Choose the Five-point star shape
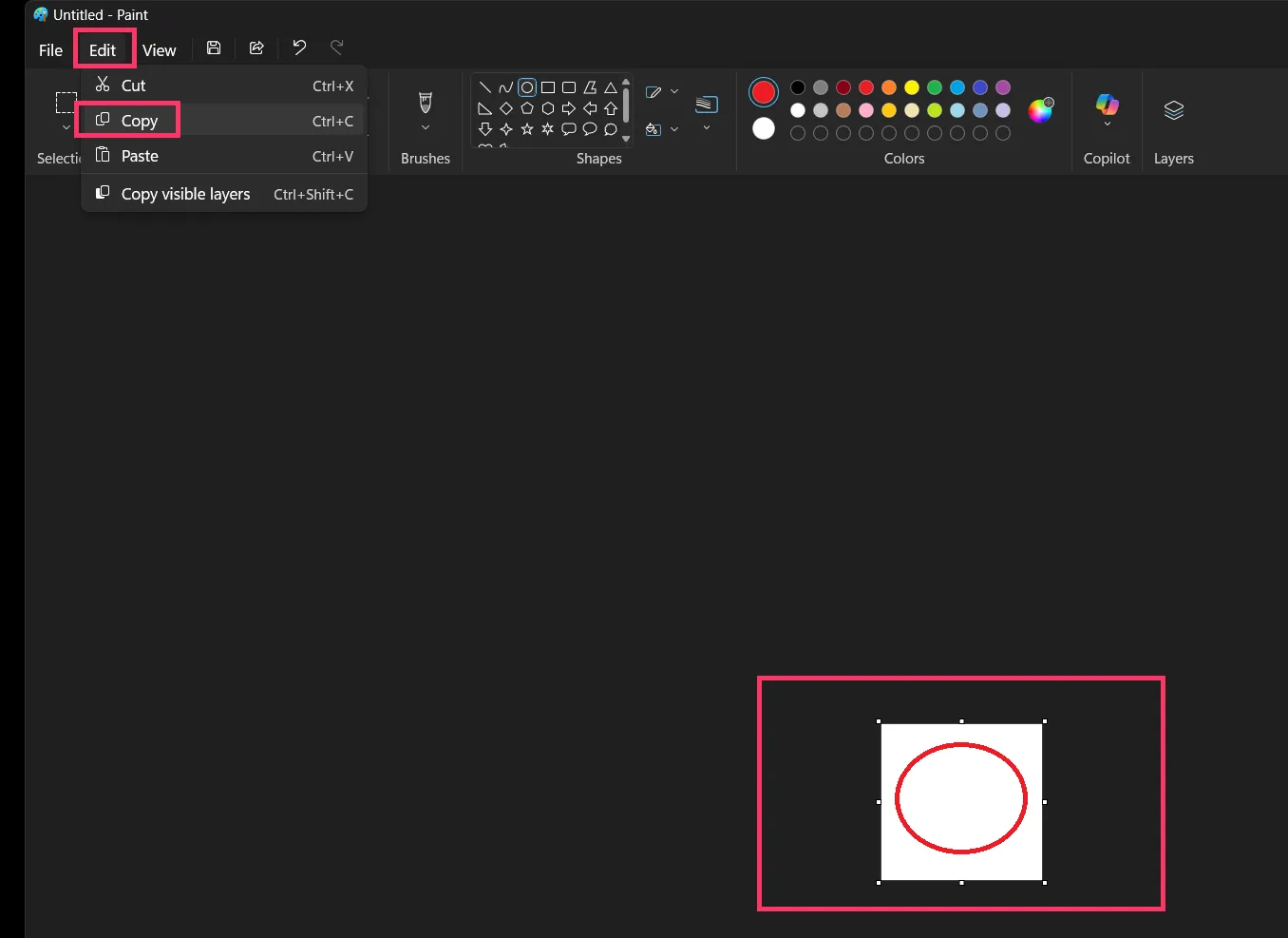The image size is (1288, 938). (x=527, y=129)
